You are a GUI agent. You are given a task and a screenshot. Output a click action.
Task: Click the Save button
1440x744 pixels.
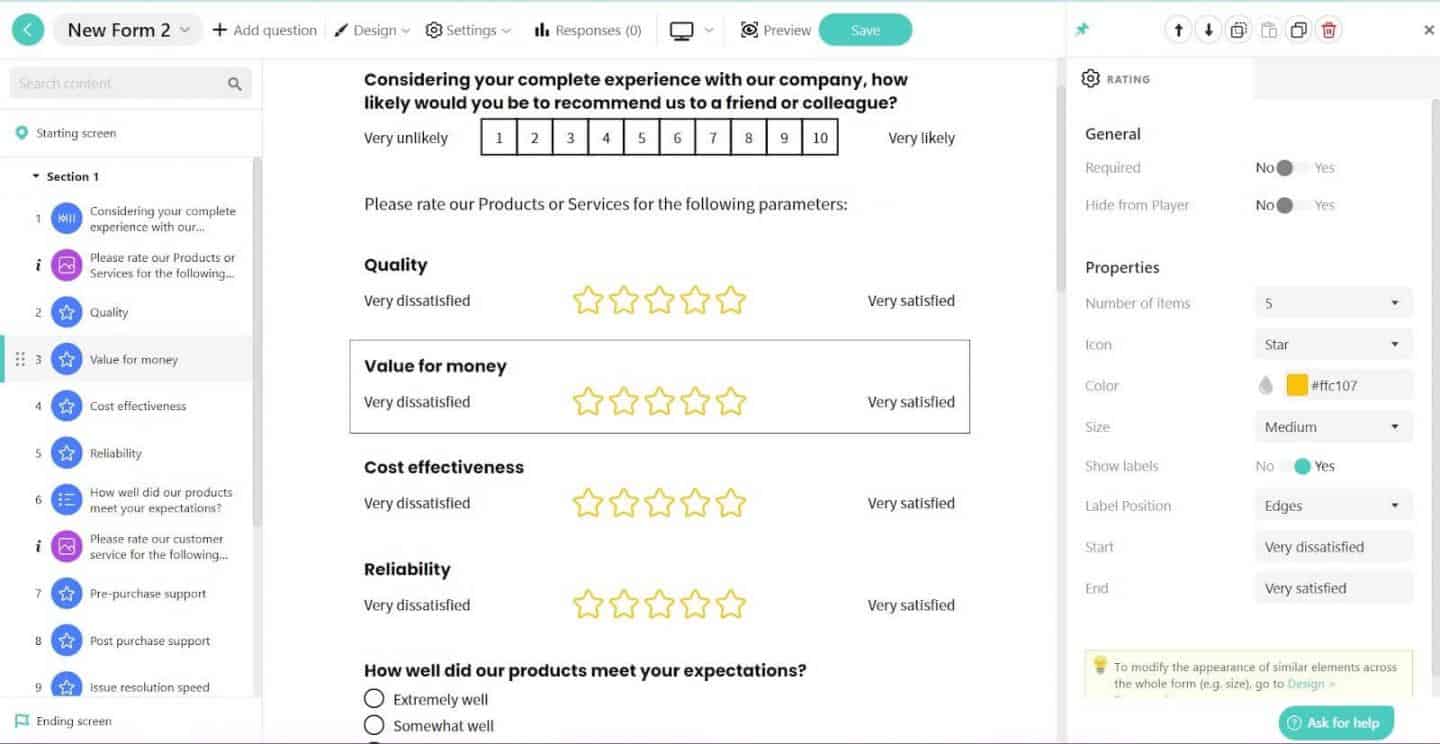coord(865,30)
